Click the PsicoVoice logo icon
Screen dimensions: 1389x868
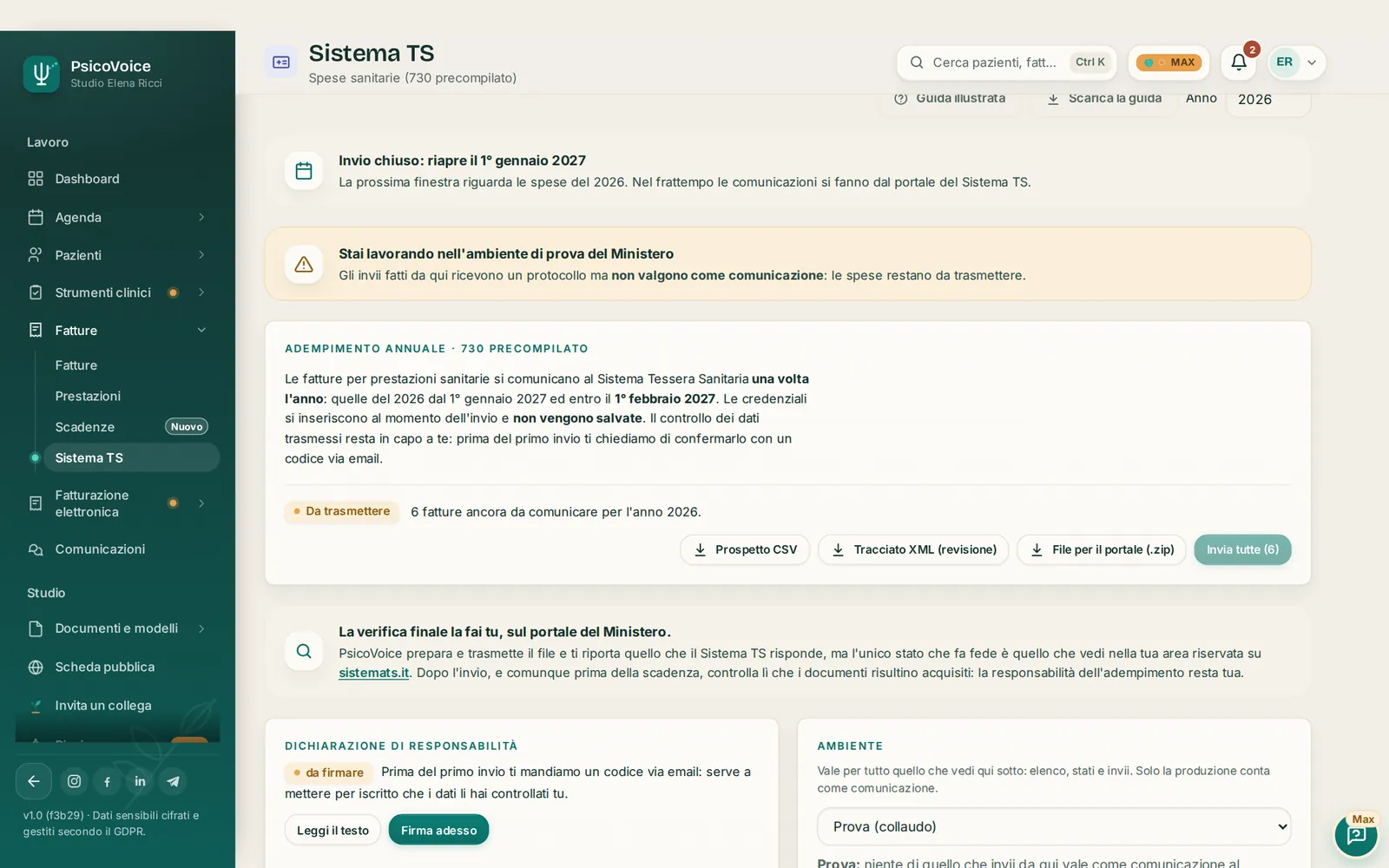click(41, 74)
